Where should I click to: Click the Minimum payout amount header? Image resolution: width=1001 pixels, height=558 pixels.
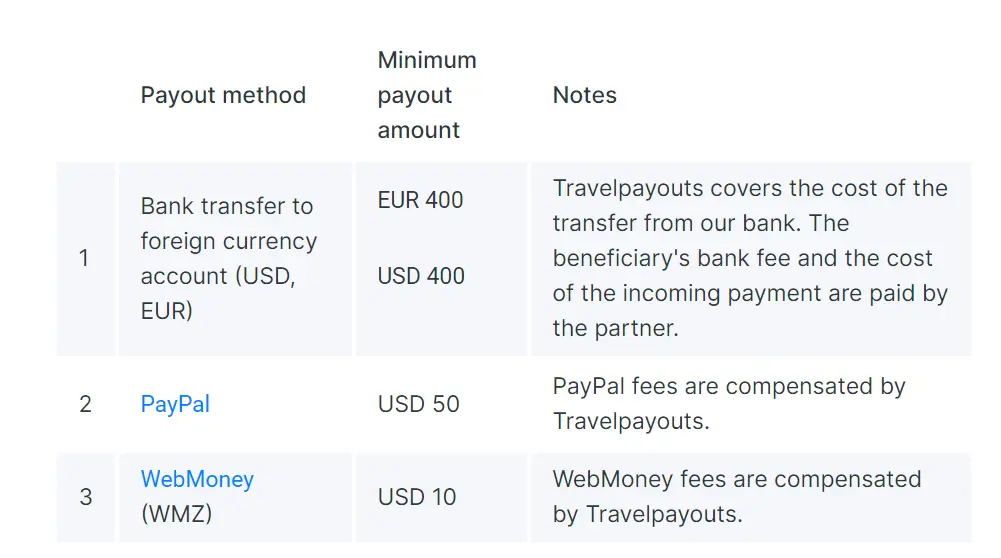coord(427,95)
